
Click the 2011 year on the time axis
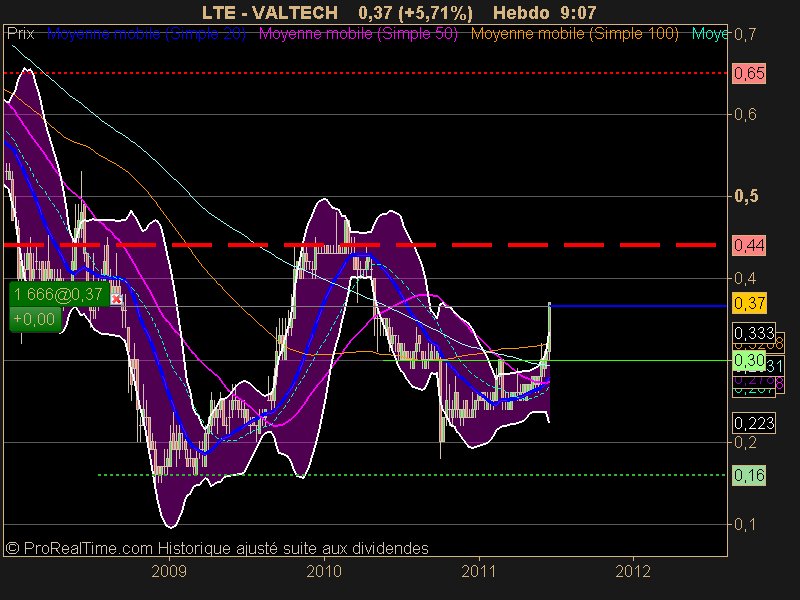point(479,571)
